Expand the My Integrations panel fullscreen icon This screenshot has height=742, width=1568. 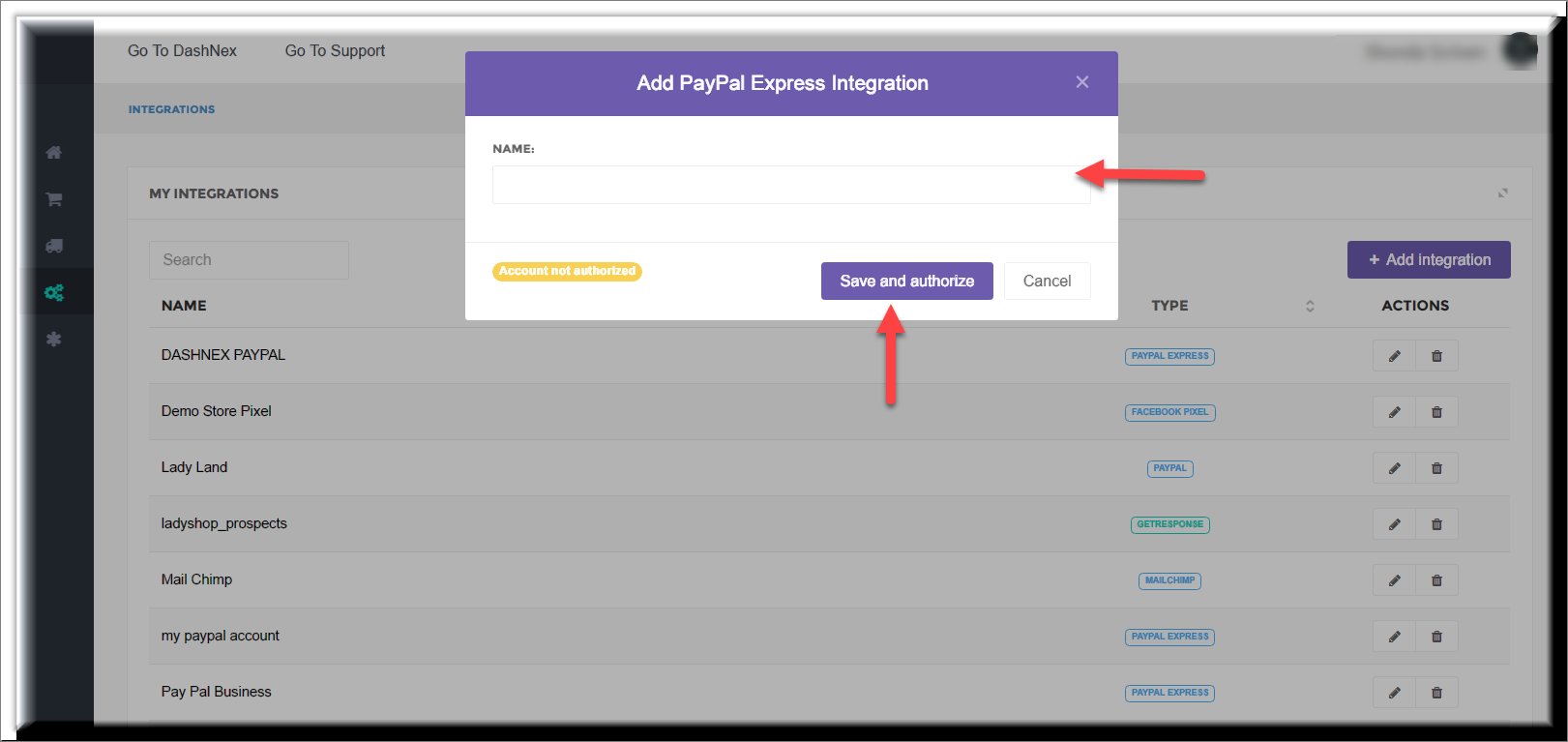click(x=1503, y=193)
